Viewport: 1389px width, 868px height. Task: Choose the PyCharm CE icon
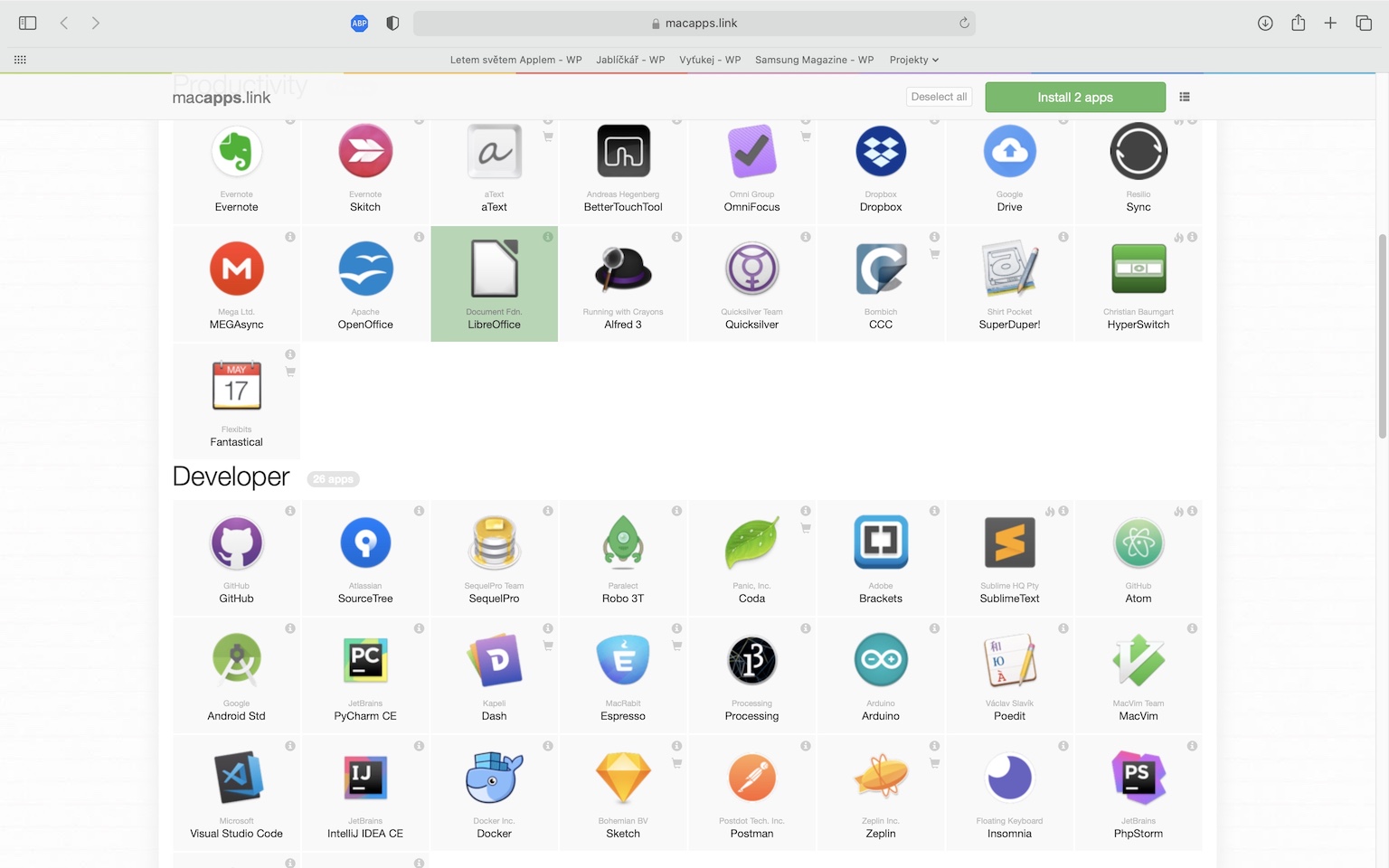365,660
